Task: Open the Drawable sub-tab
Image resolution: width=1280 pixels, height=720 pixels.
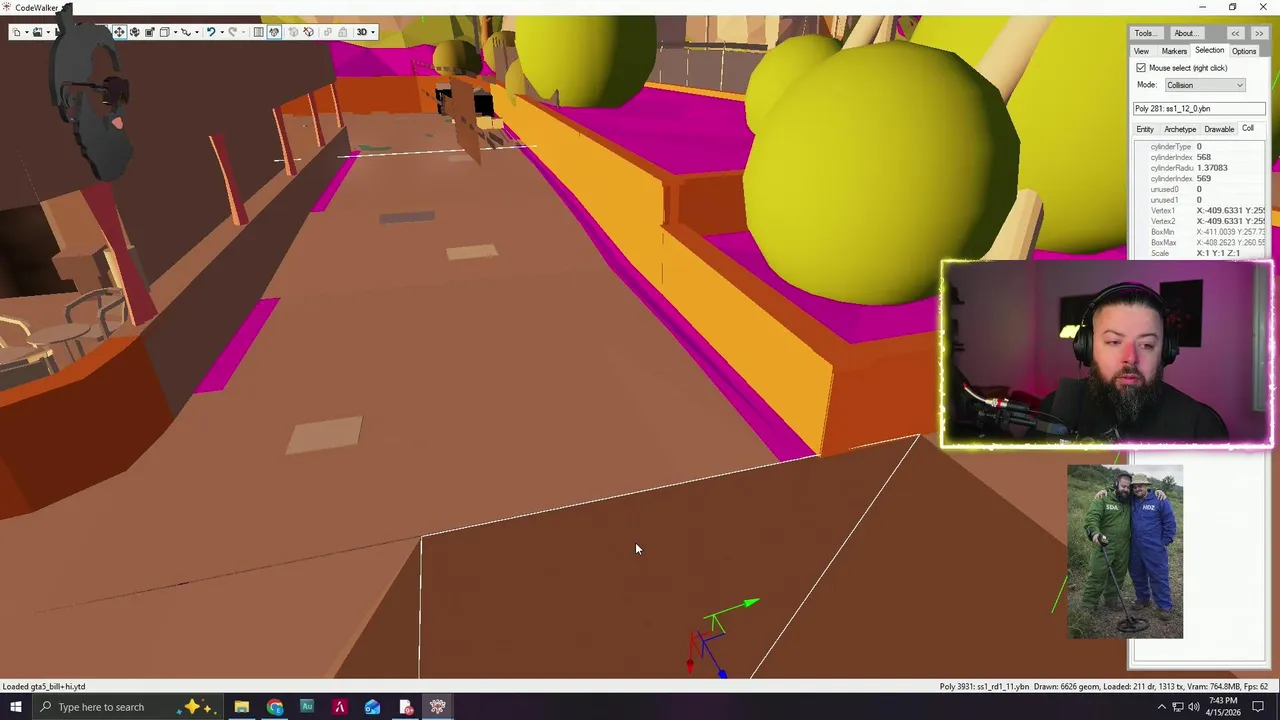Action: pyautogui.click(x=1219, y=129)
